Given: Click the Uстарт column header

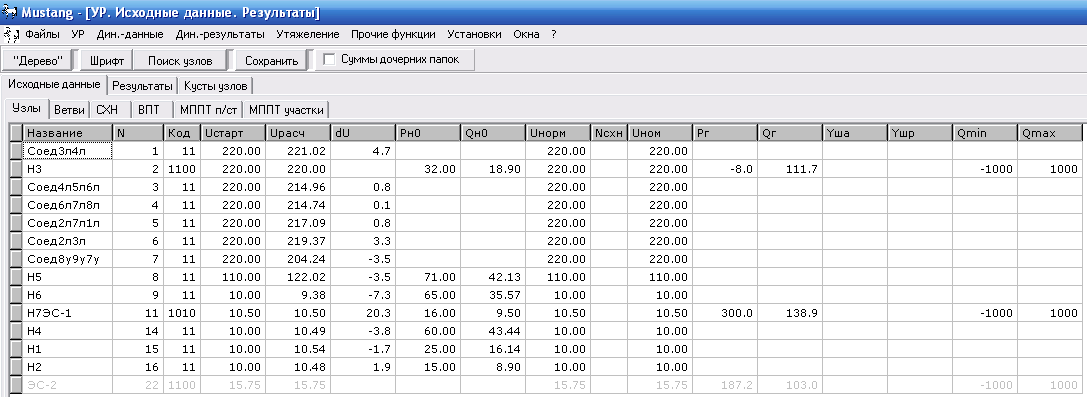Looking at the screenshot, I should [x=233, y=133].
